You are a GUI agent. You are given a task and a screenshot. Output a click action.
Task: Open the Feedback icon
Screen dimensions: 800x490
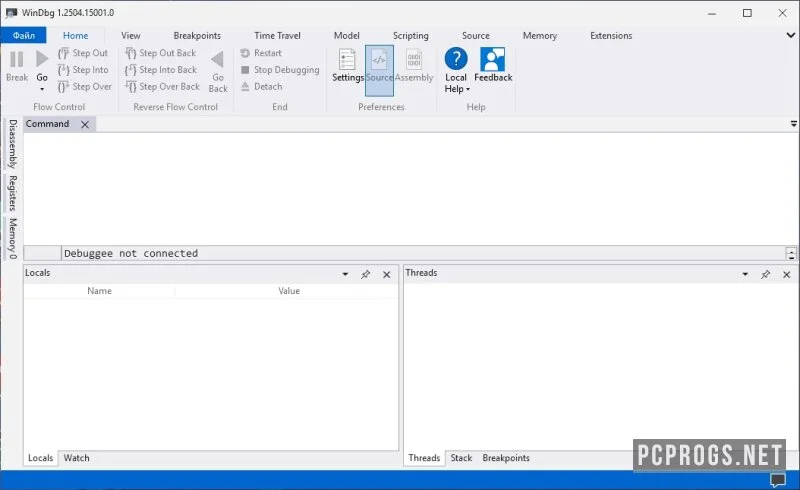point(493,59)
